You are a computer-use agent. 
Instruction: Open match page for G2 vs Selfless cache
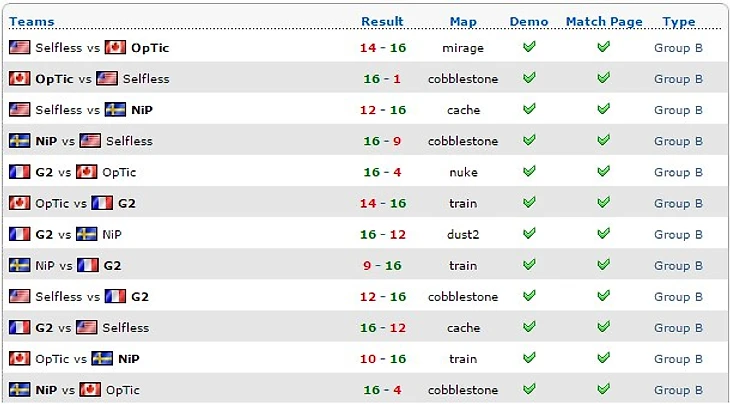pyautogui.click(x=604, y=326)
